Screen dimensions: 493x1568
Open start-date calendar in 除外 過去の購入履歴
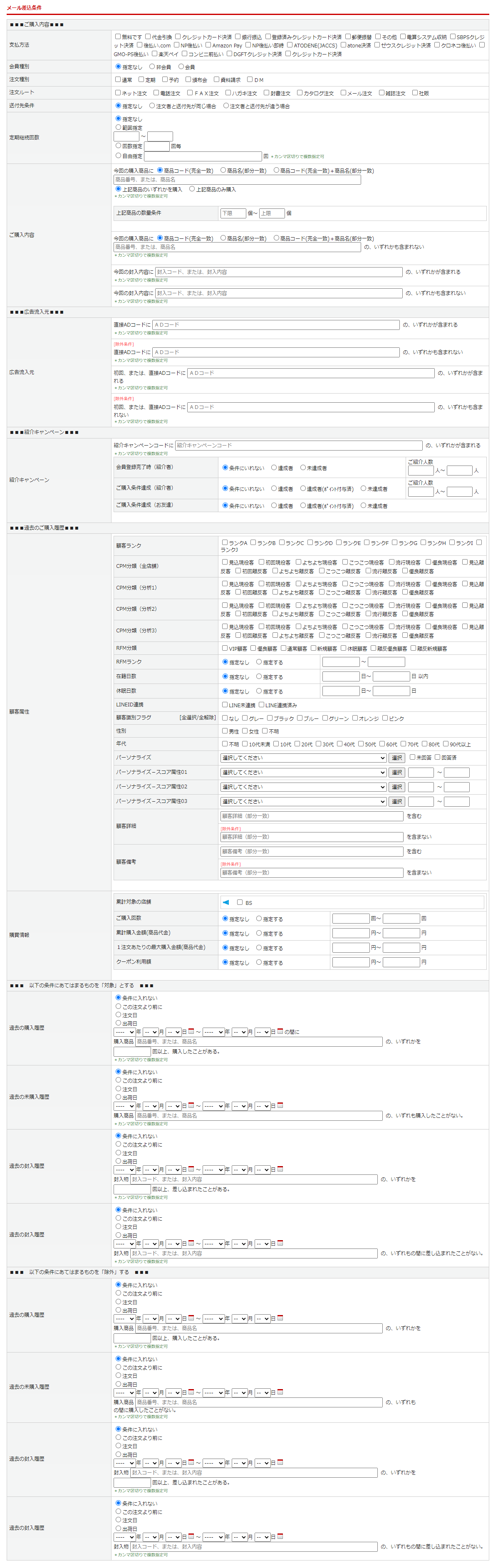click(x=191, y=1318)
